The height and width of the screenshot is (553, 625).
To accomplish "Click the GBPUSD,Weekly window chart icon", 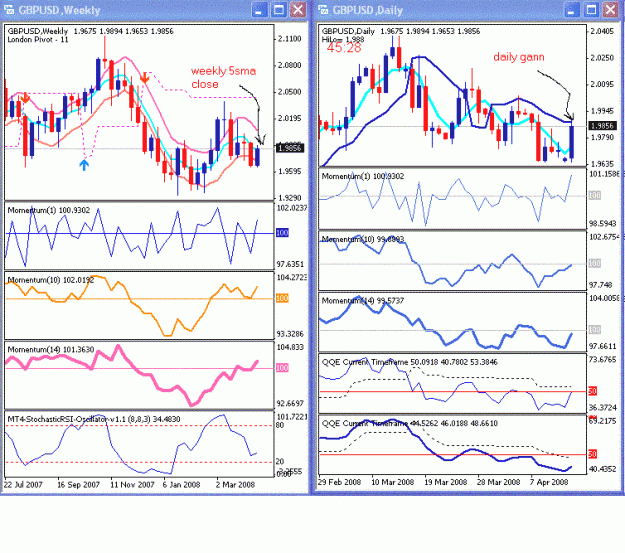I will (x=9, y=10).
